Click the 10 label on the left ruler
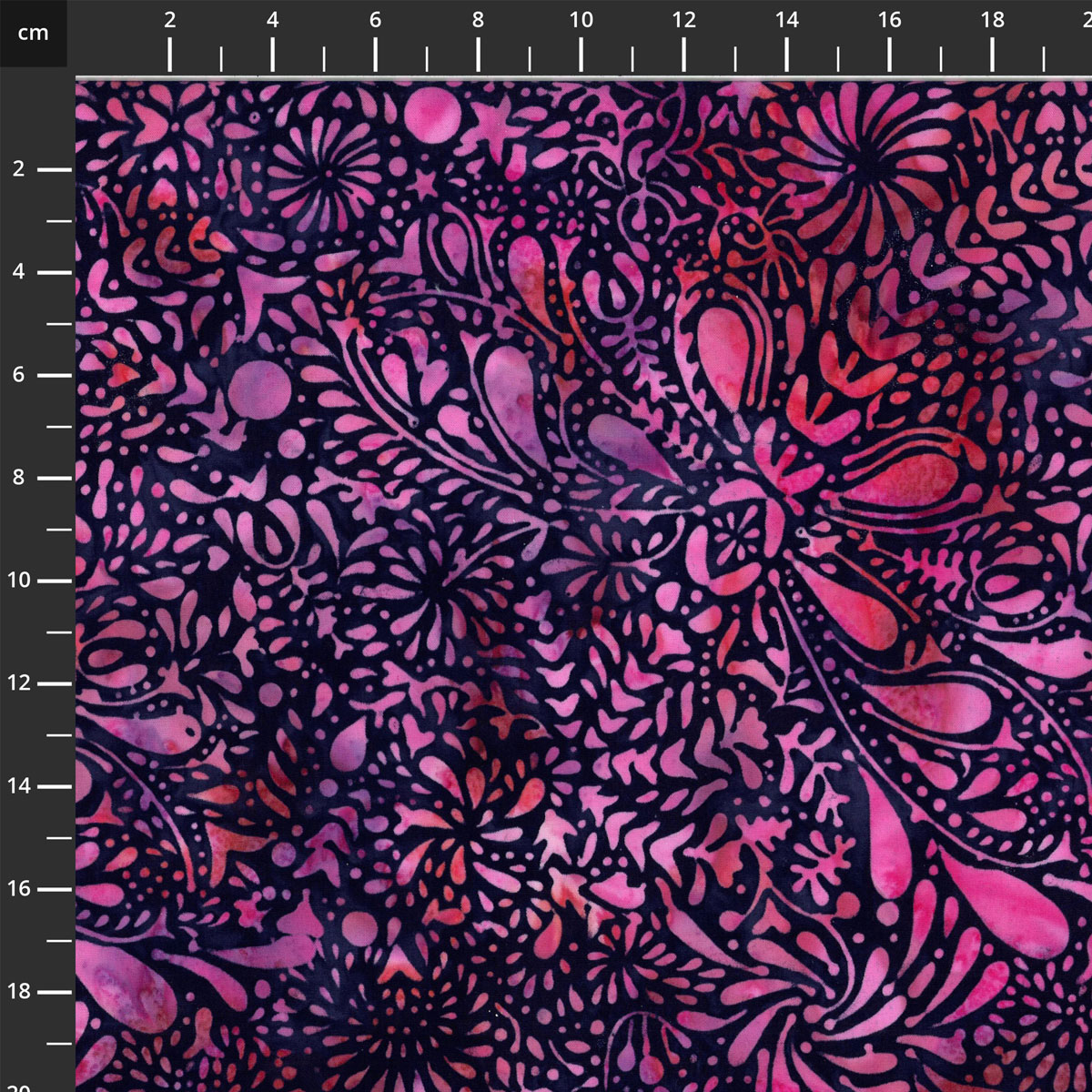Image resolution: width=1092 pixels, height=1092 pixels. [19, 581]
